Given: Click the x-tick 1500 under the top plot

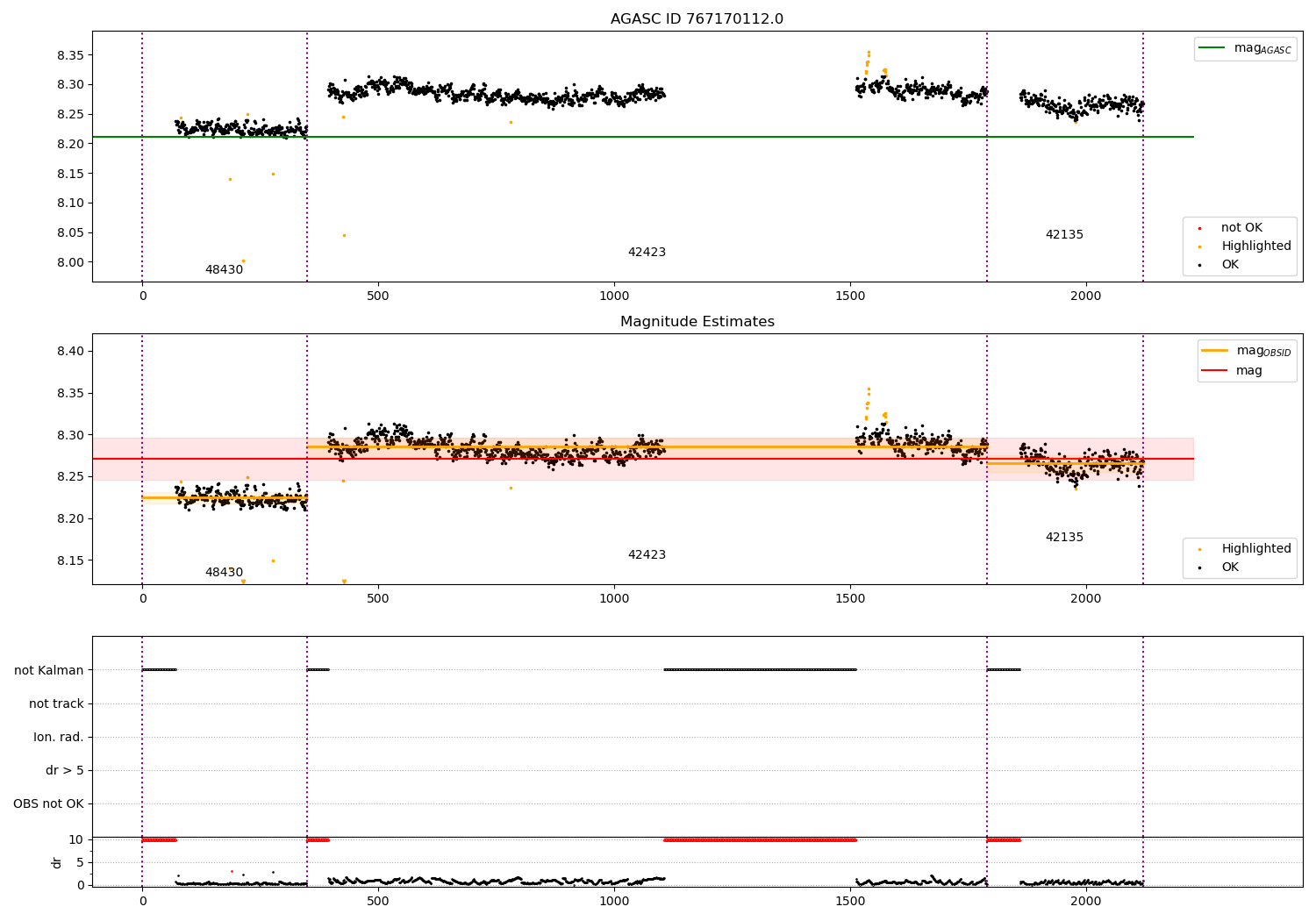Looking at the screenshot, I should [850, 296].
